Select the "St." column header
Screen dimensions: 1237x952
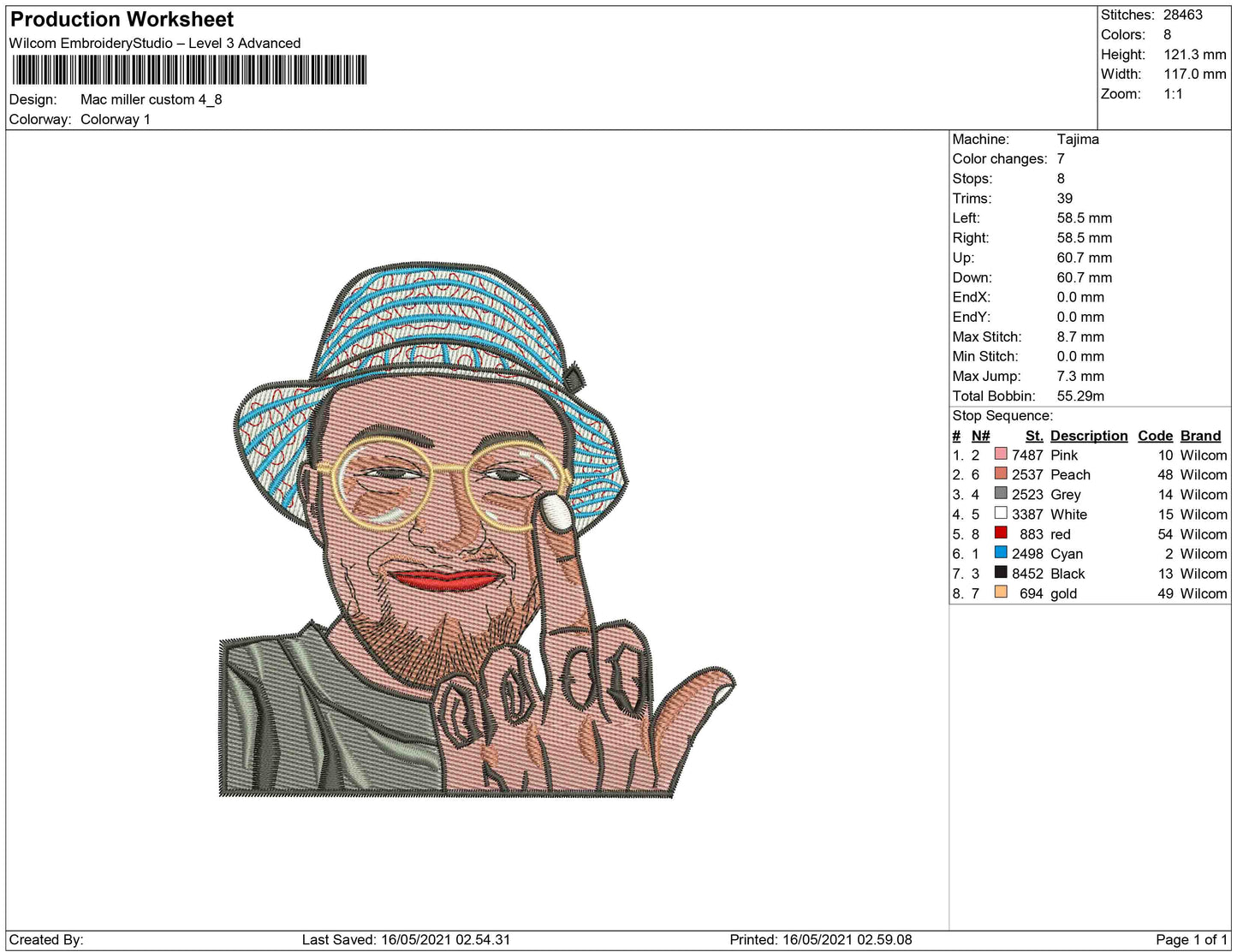(x=1034, y=436)
